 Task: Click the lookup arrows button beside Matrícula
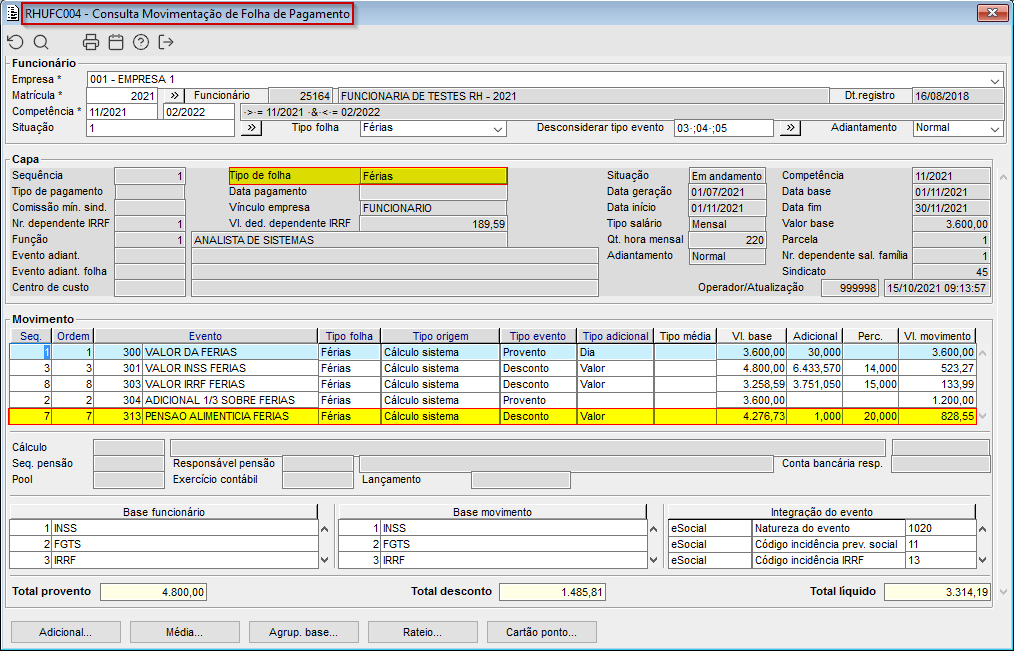[x=173, y=96]
